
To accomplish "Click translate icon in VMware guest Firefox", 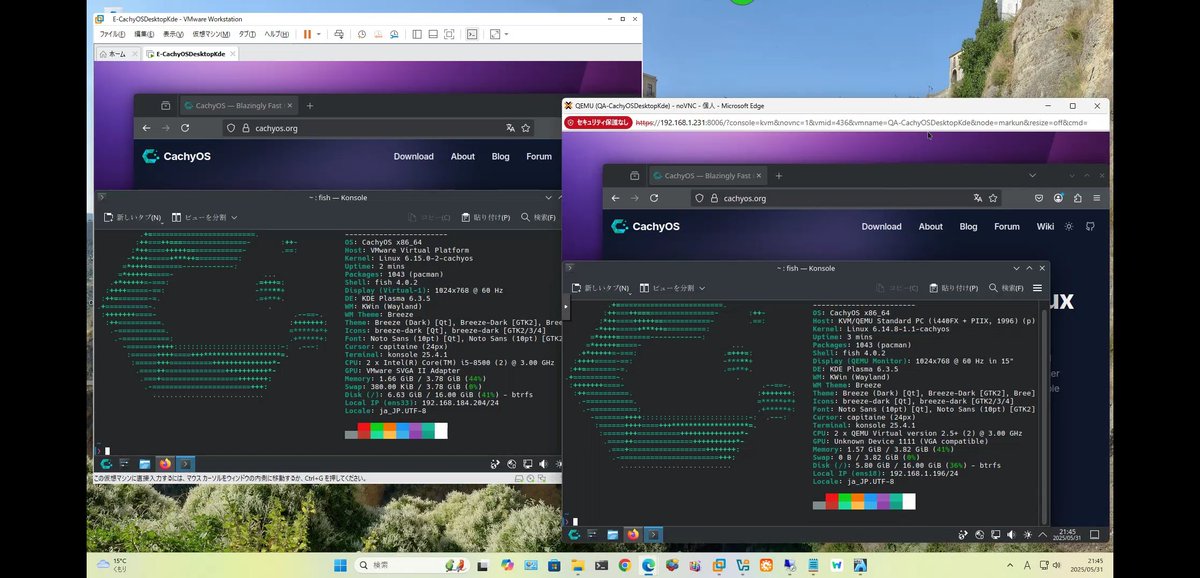I will click(510, 128).
